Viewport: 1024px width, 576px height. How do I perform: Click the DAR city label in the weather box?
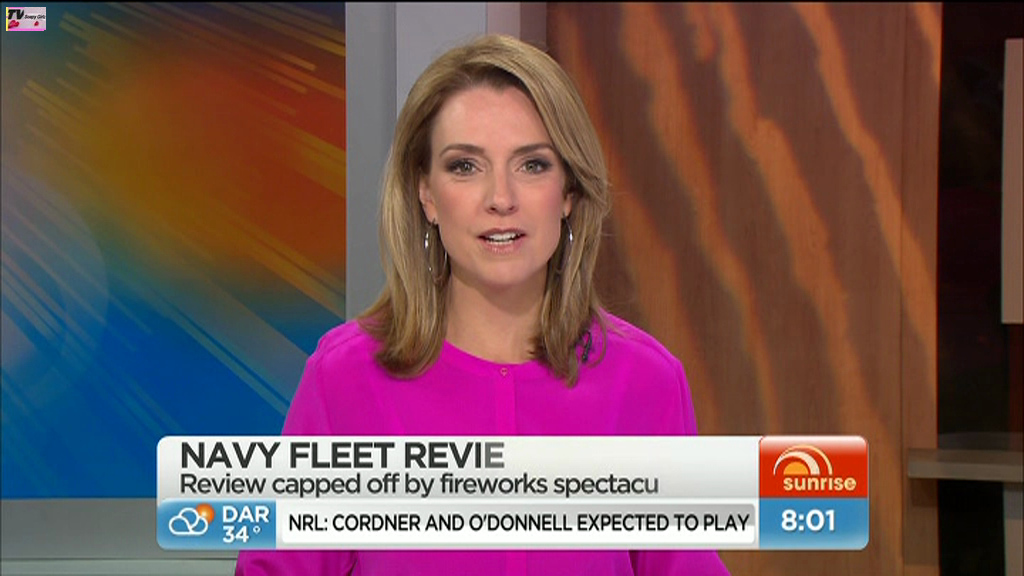[244, 512]
